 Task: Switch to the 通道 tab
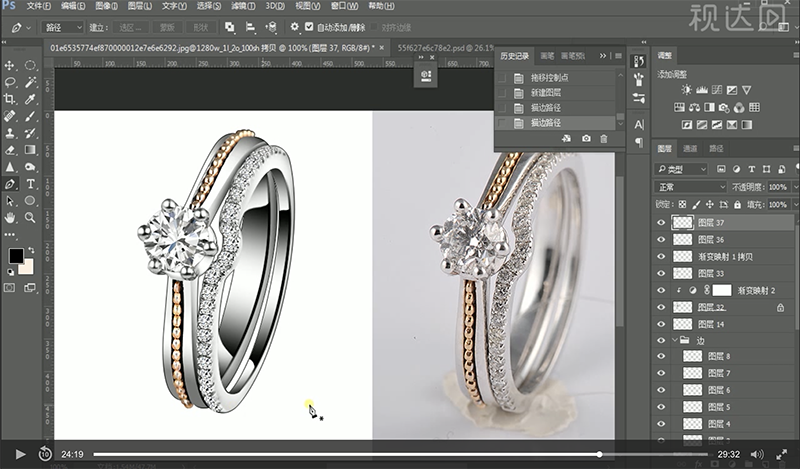[690, 149]
